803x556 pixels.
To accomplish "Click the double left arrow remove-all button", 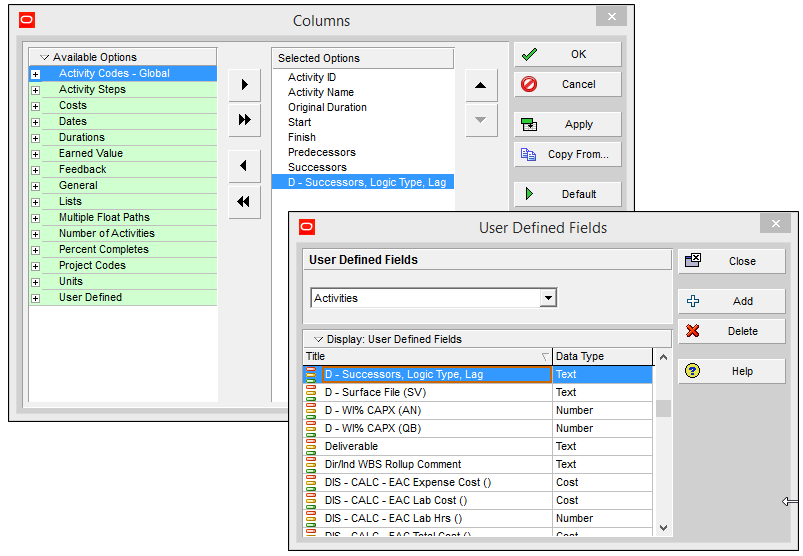I will pyautogui.click(x=244, y=201).
